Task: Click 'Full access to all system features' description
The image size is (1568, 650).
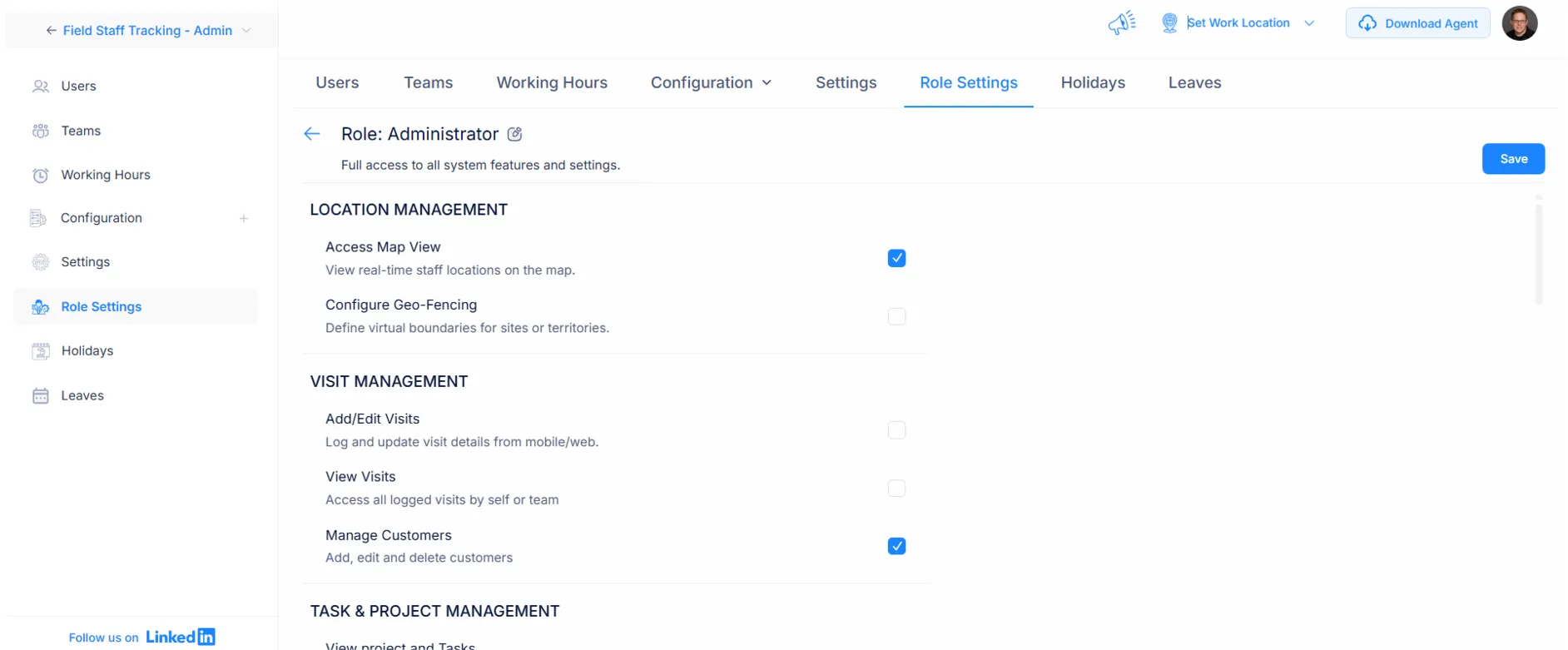Action: tap(480, 166)
